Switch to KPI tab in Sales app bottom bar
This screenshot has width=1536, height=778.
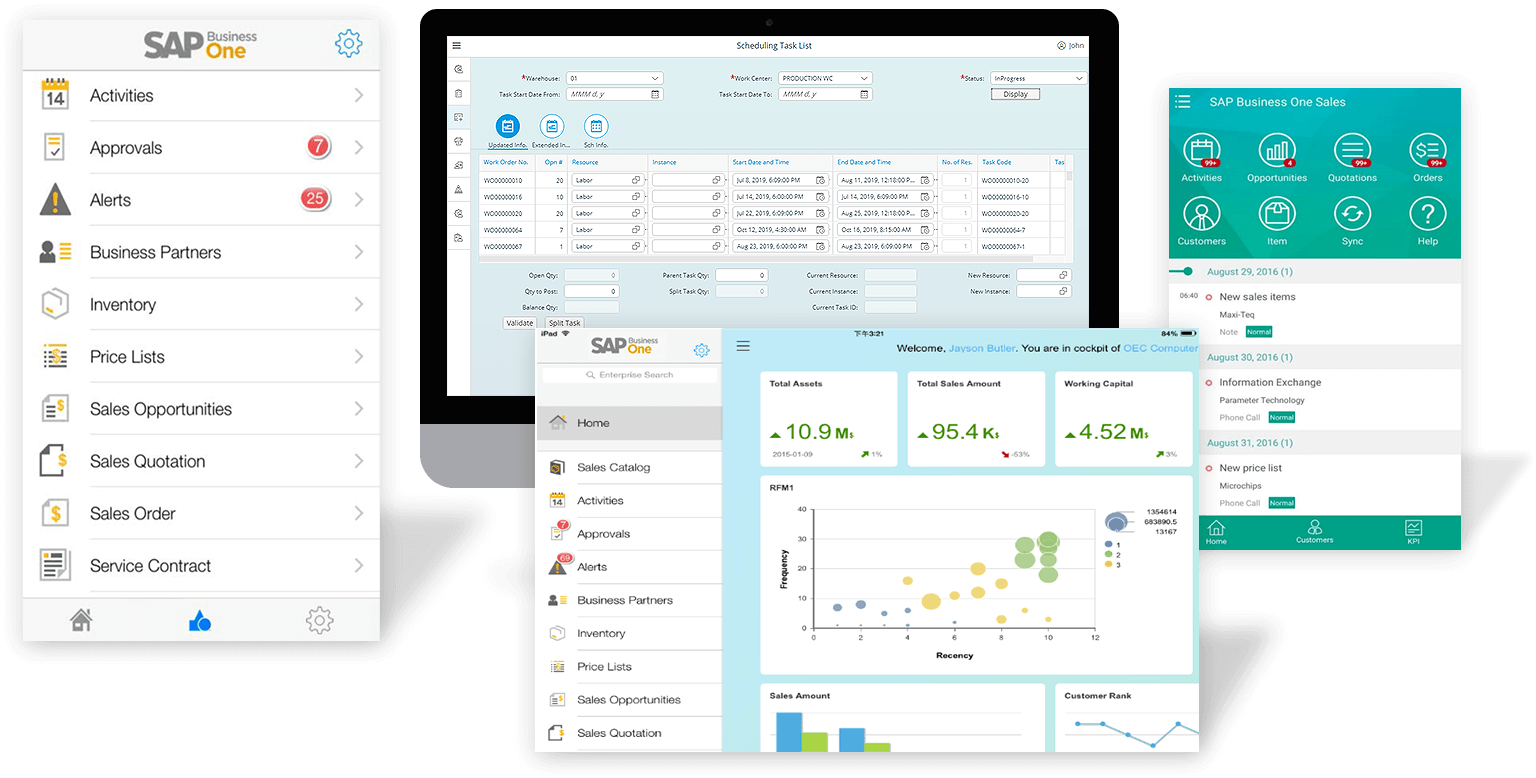[x=1413, y=532]
